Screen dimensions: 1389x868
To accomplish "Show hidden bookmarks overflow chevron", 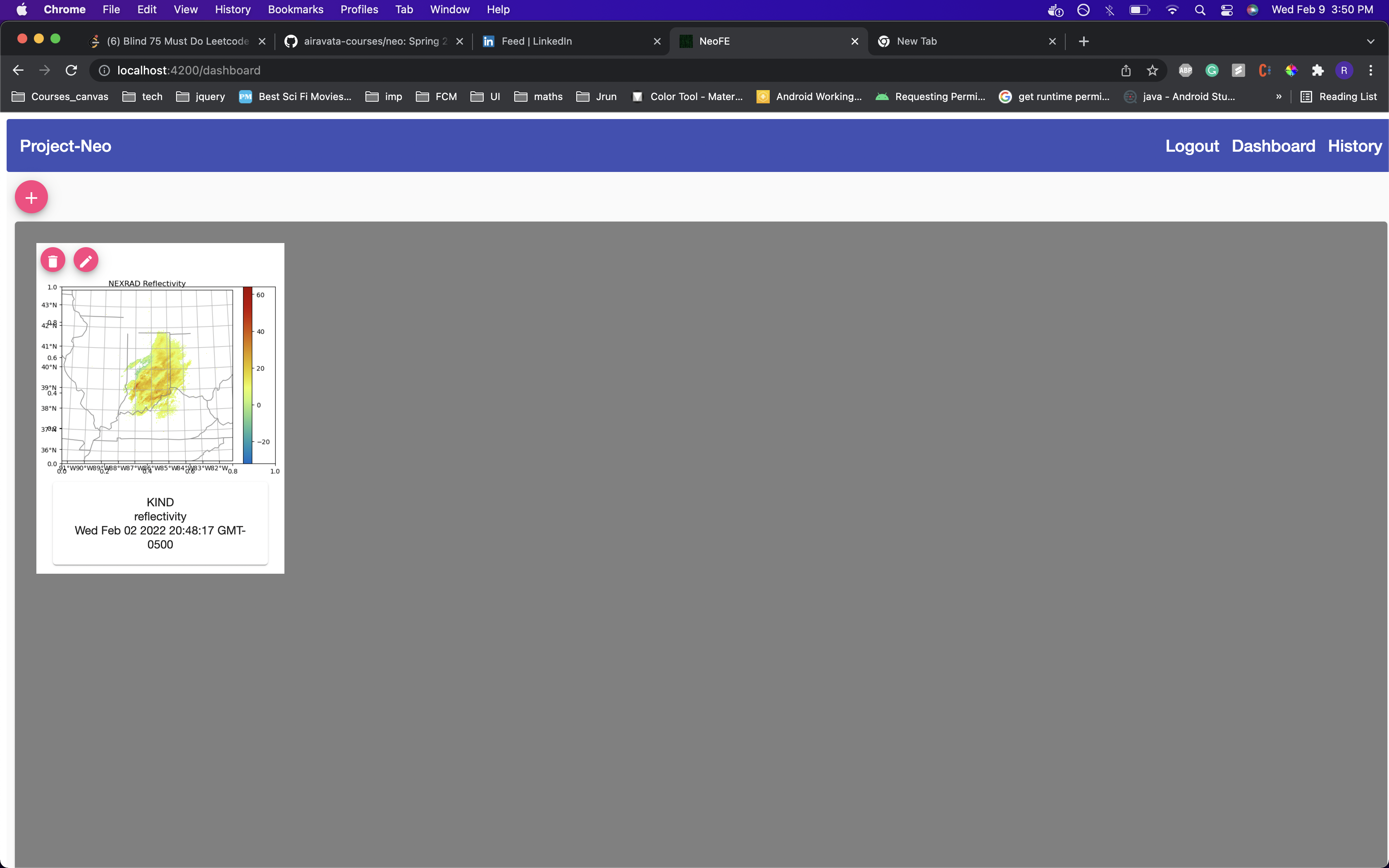I will pyautogui.click(x=1278, y=96).
